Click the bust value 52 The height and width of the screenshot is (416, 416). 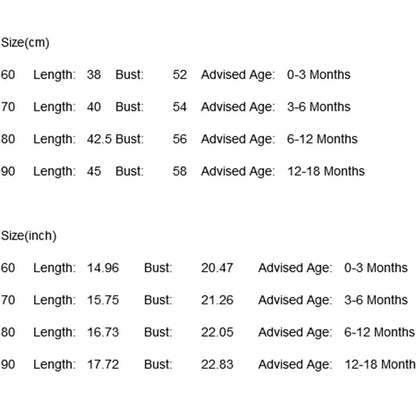click(180, 75)
